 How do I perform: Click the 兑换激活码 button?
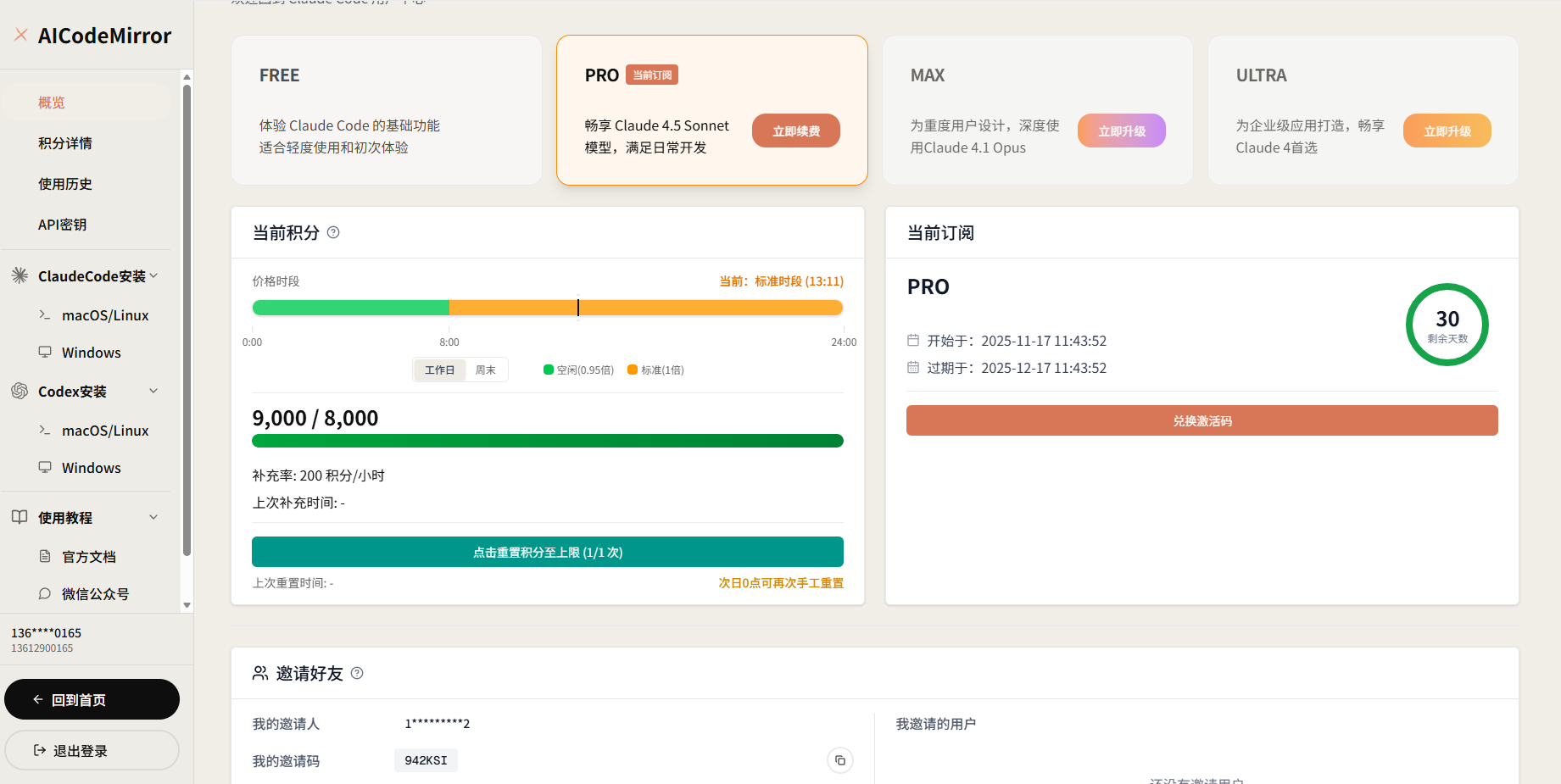tap(1202, 420)
